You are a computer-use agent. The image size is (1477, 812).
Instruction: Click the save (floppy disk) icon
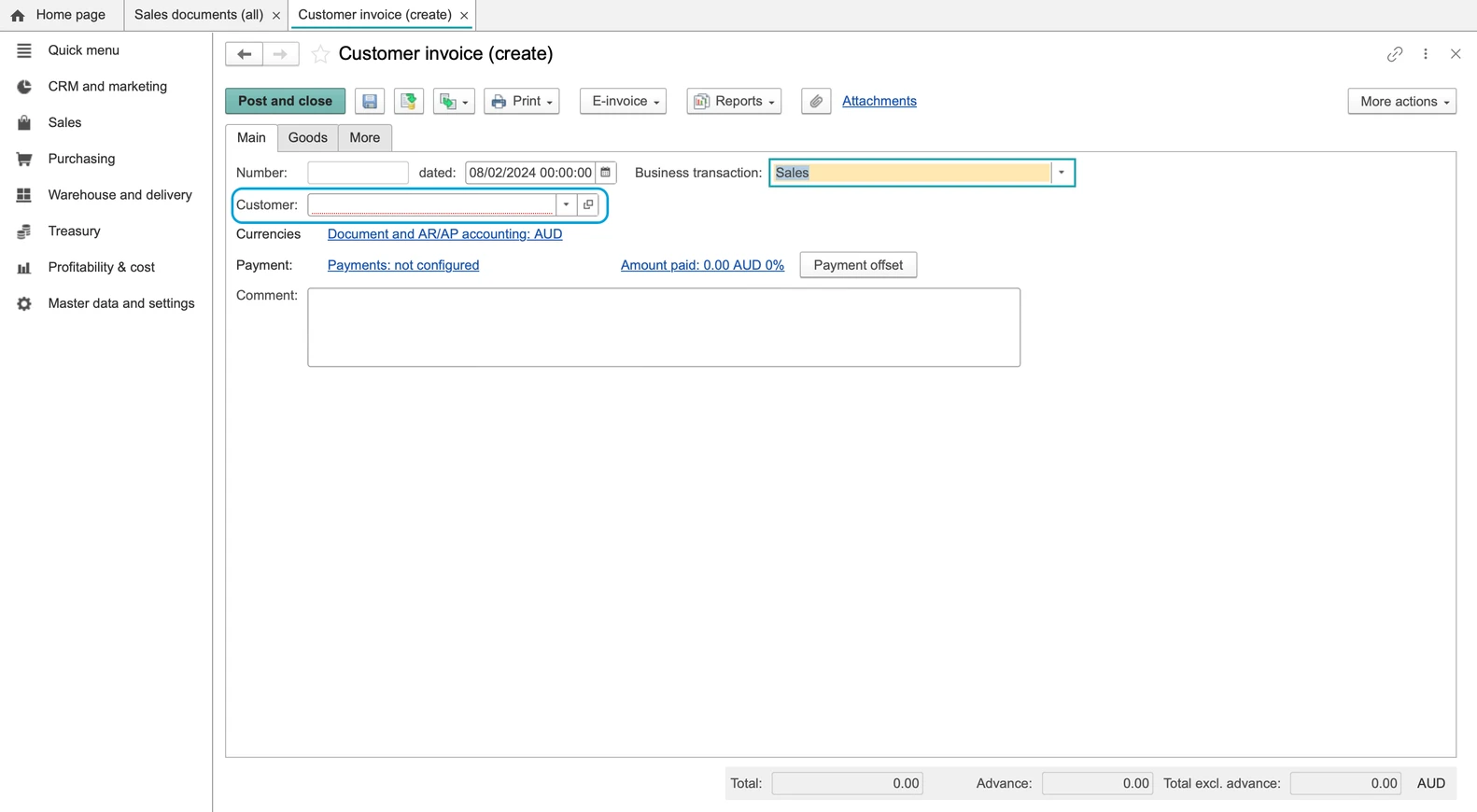[x=370, y=101]
